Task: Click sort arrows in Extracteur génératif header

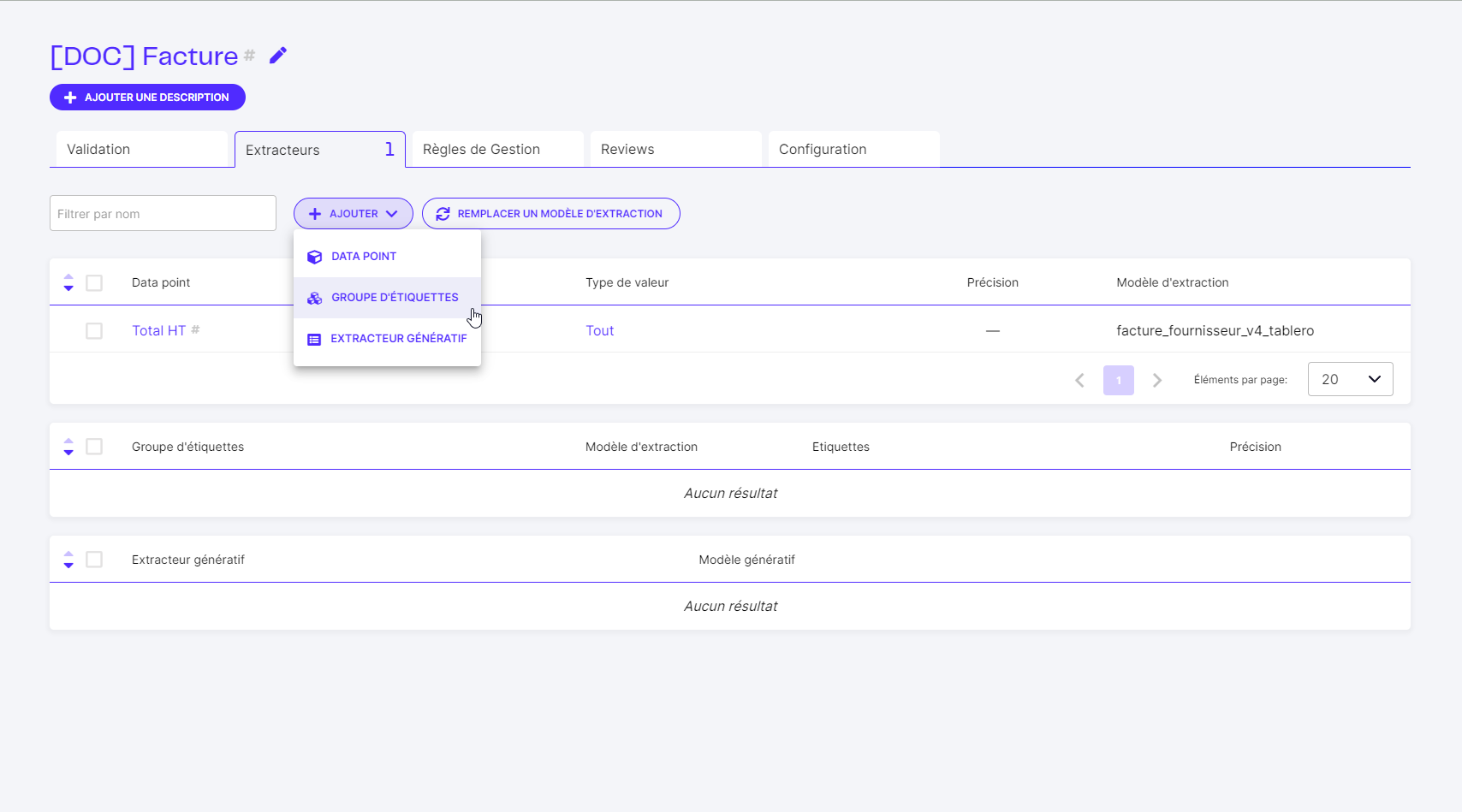Action: (68, 560)
